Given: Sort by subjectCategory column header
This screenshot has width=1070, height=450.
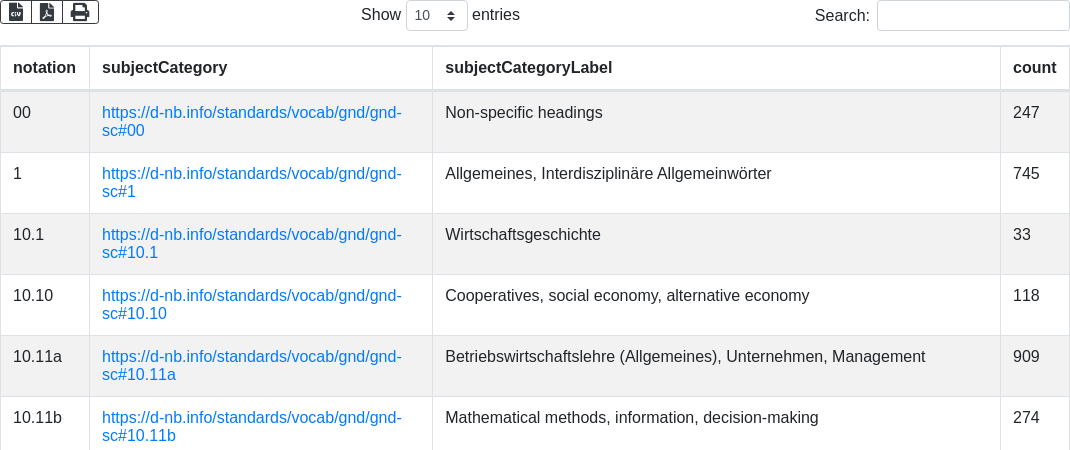Looking at the screenshot, I should pyautogui.click(x=164, y=68).
